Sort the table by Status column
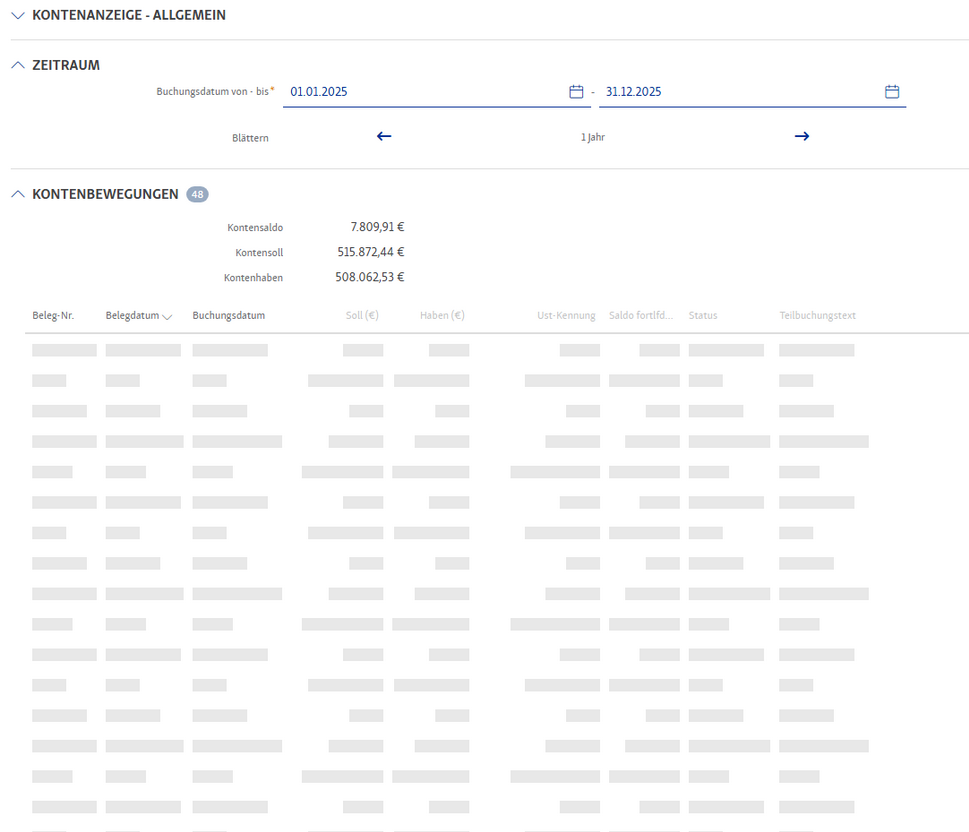969x832 pixels. point(703,316)
